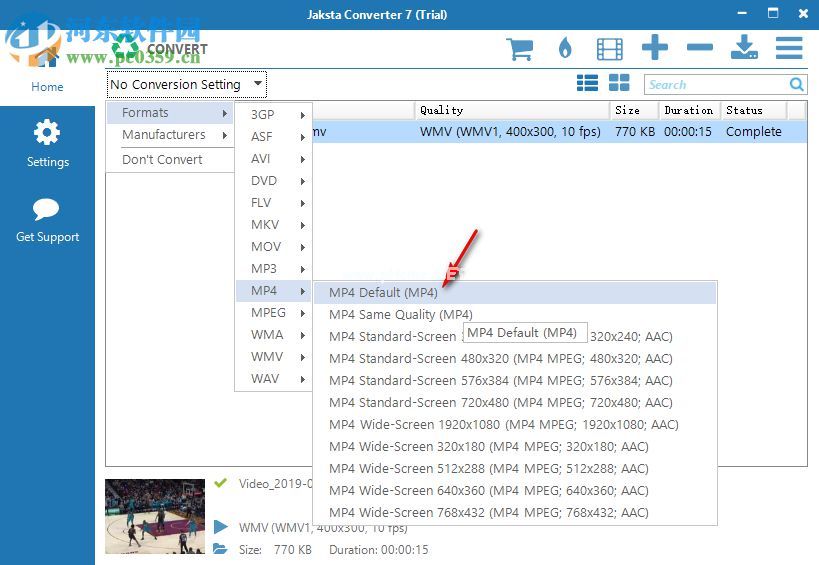Image resolution: width=819 pixels, height=565 pixels.
Task: Choose MP4 Same Quality (MP4) preset
Action: (401, 315)
